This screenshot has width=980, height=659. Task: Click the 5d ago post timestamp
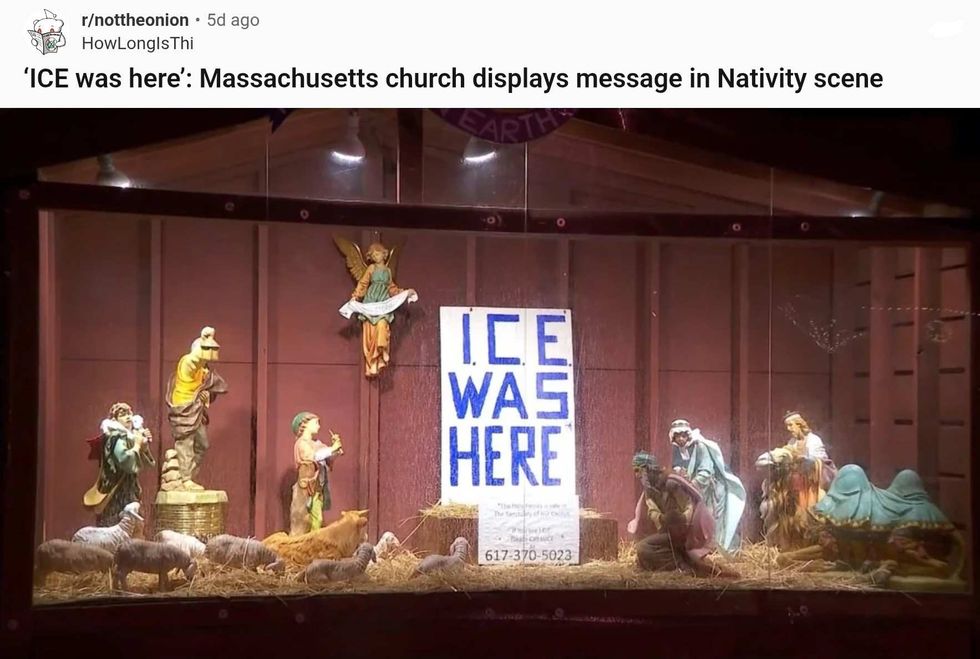[x=233, y=20]
